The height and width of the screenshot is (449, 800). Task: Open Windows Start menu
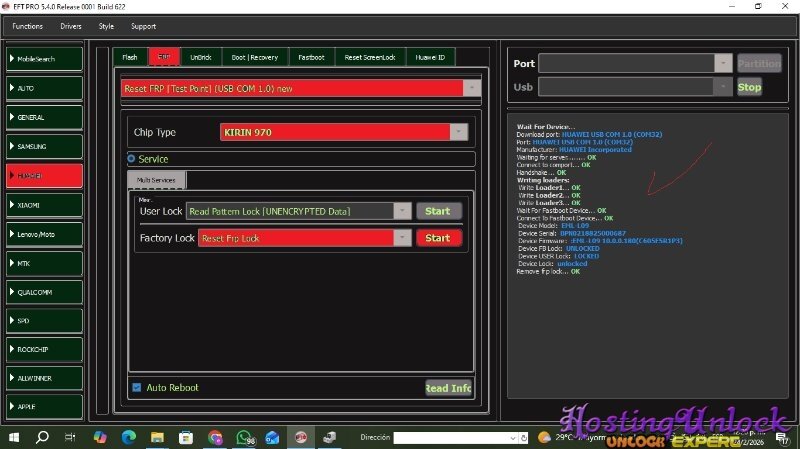click(14, 437)
